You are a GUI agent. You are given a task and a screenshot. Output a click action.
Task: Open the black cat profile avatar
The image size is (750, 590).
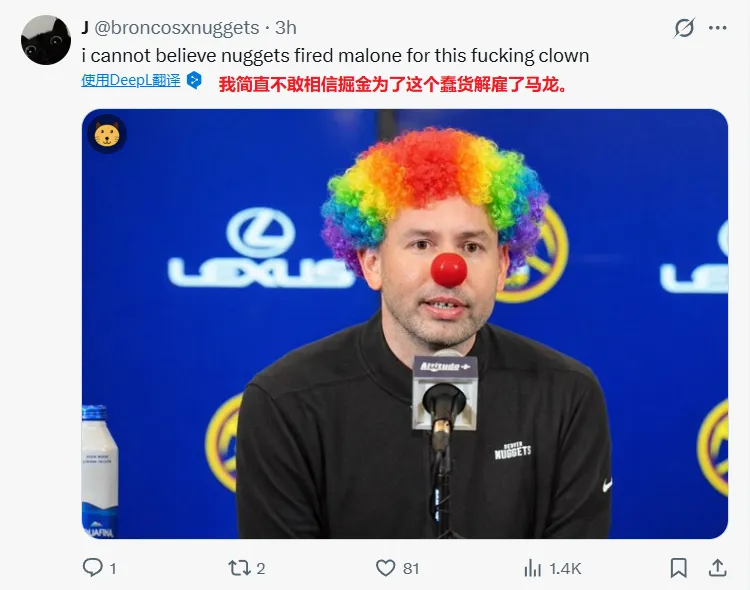[x=46, y=40]
